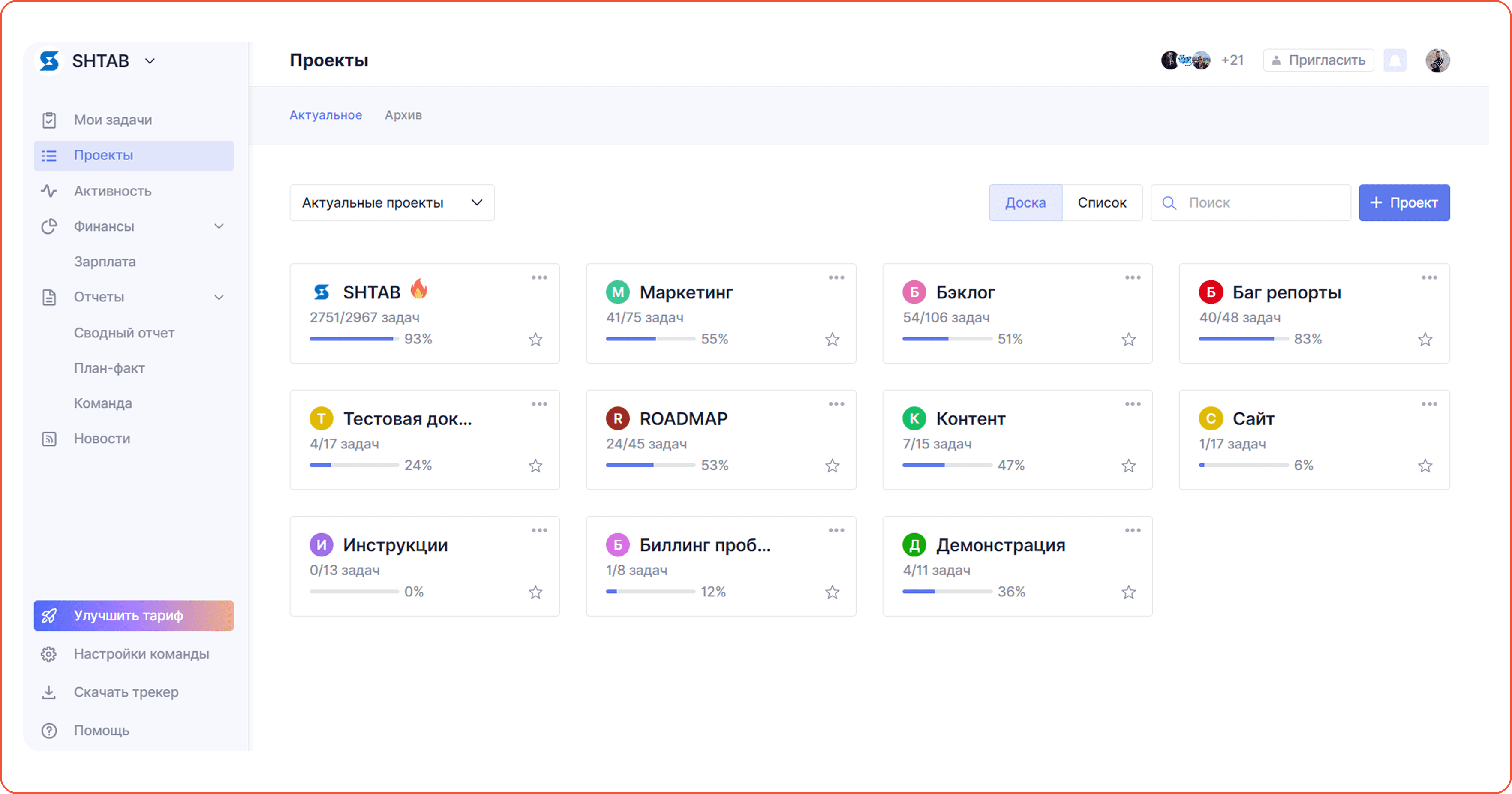Switch to the Архив tab

point(403,115)
